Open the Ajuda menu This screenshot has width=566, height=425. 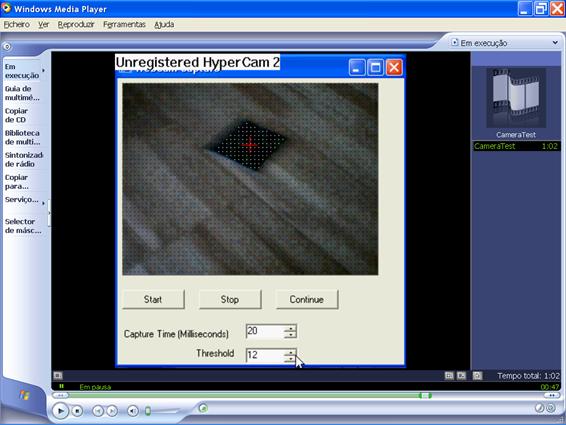coord(164,25)
